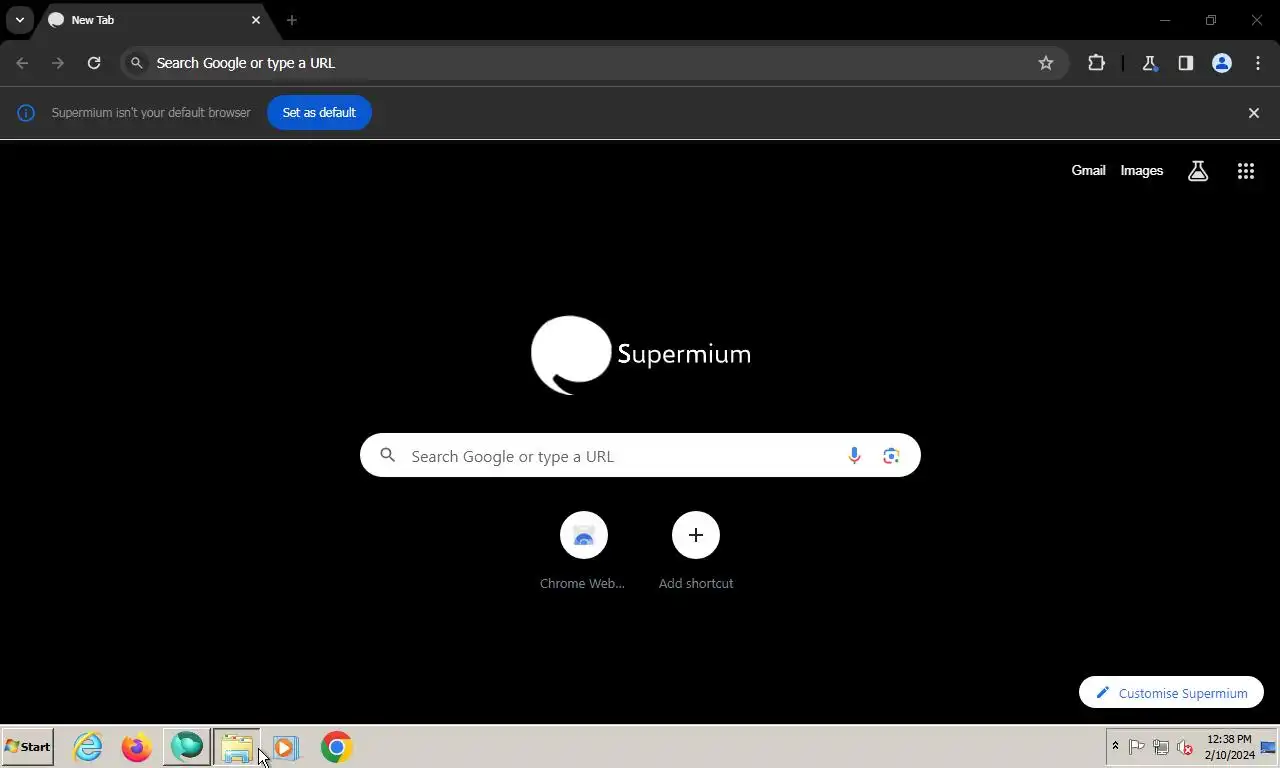Click Add shortcut button
1280x768 pixels.
(696, 551)
